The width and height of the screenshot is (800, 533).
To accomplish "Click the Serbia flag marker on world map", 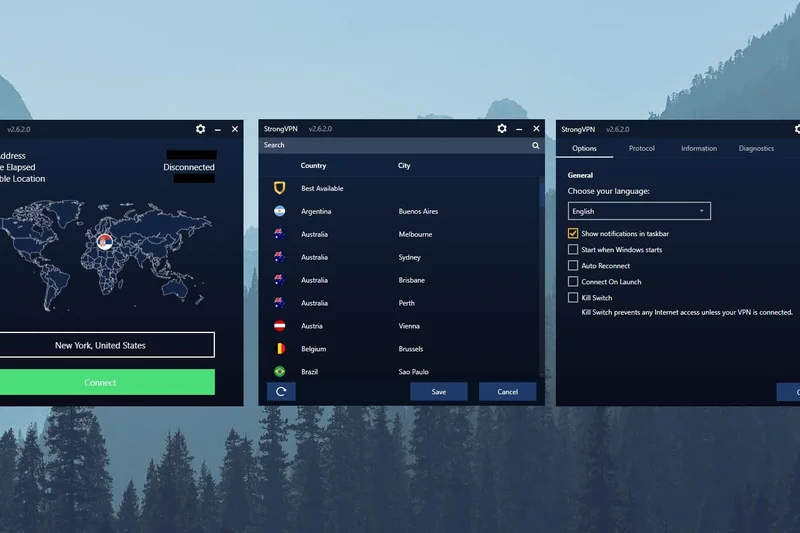I will pos(105,241).
